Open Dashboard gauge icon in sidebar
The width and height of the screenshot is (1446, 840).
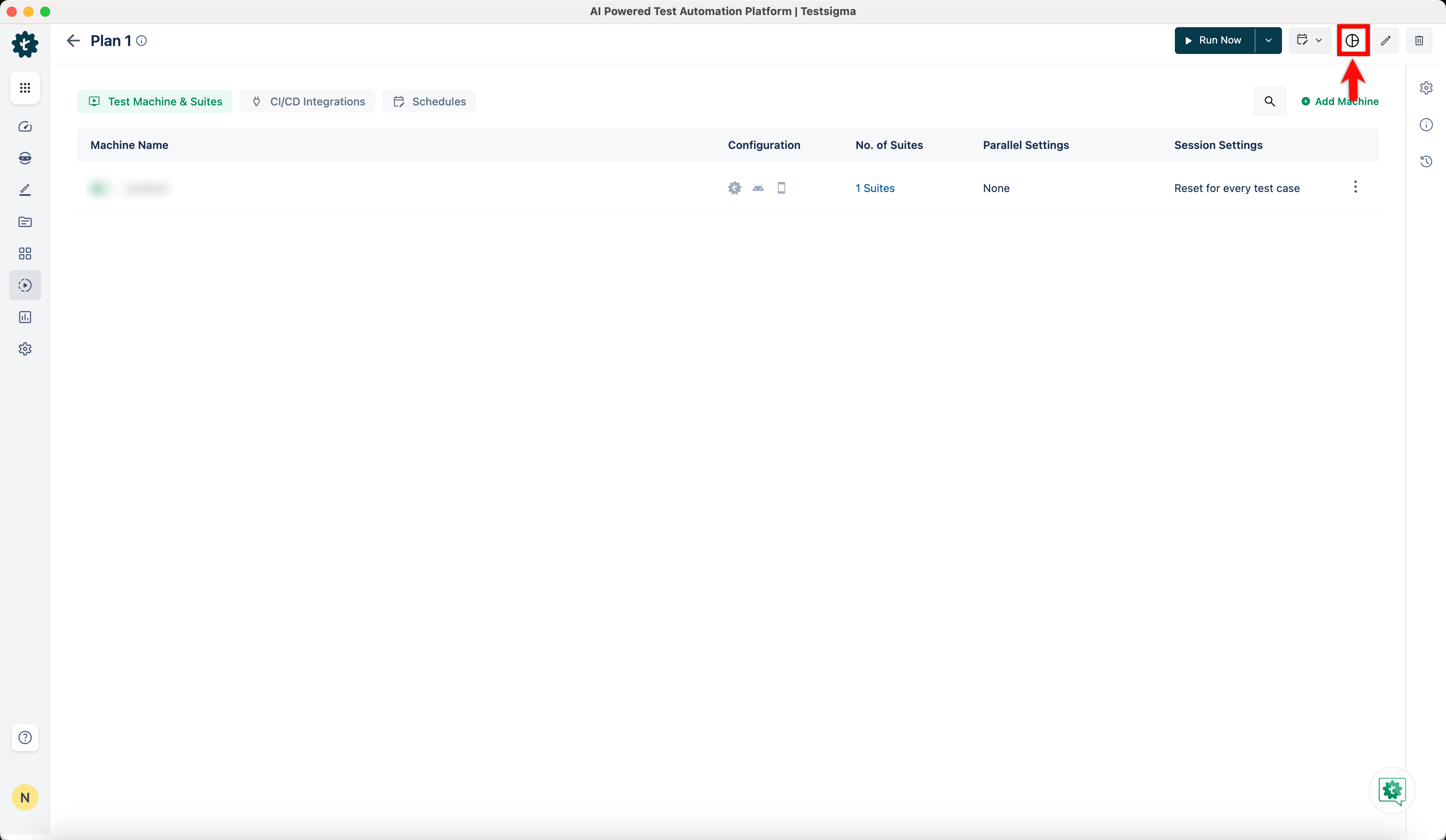coord(25,127)
